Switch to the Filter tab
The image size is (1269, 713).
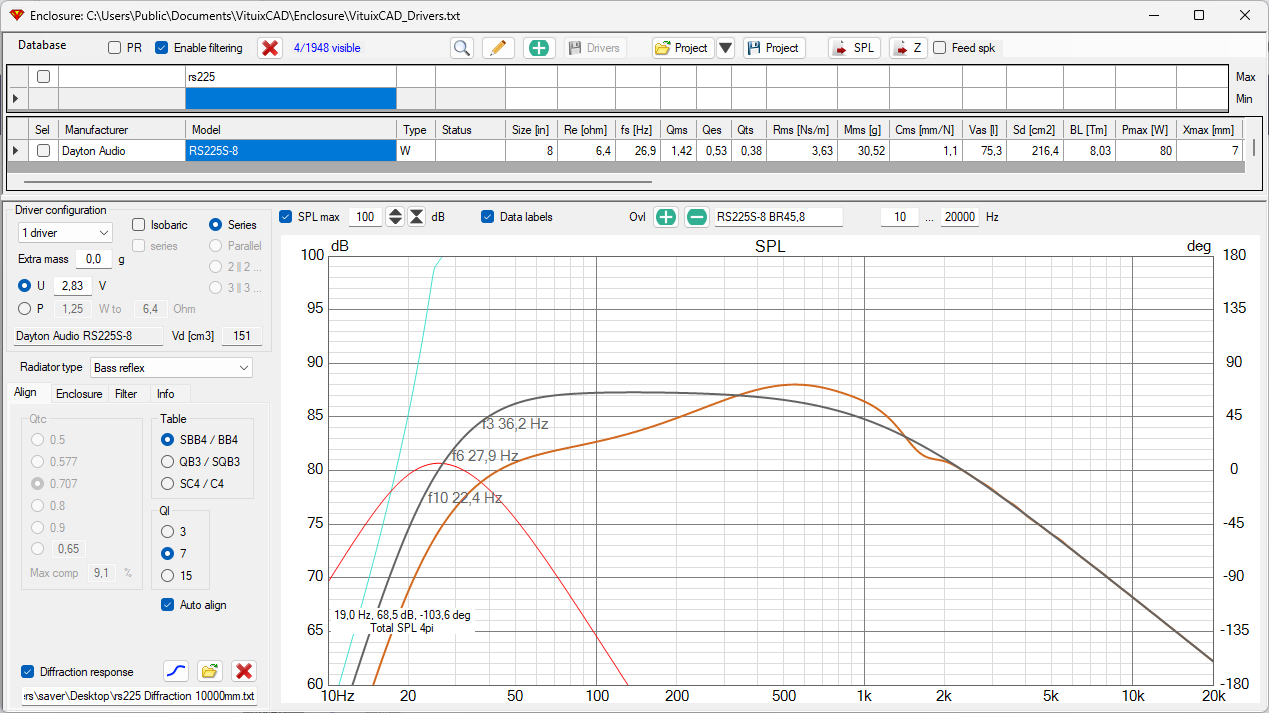[x=126, y=394]
